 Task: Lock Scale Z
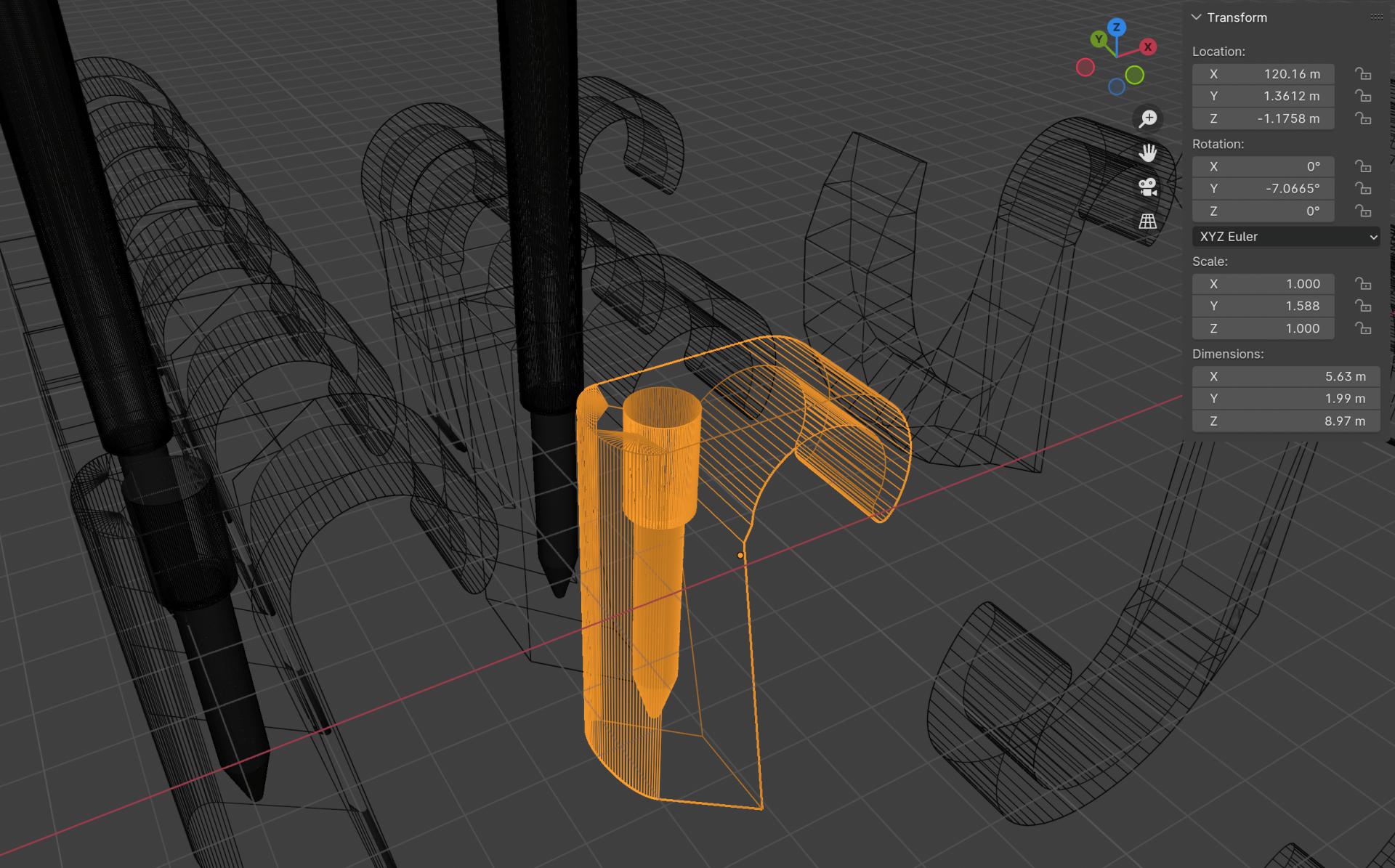coord(1363,328)
